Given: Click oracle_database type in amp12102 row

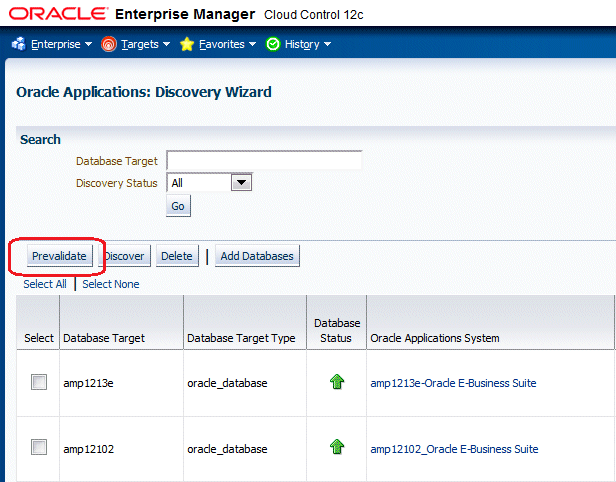Looking at the screenshot, I should coord(227,449).
